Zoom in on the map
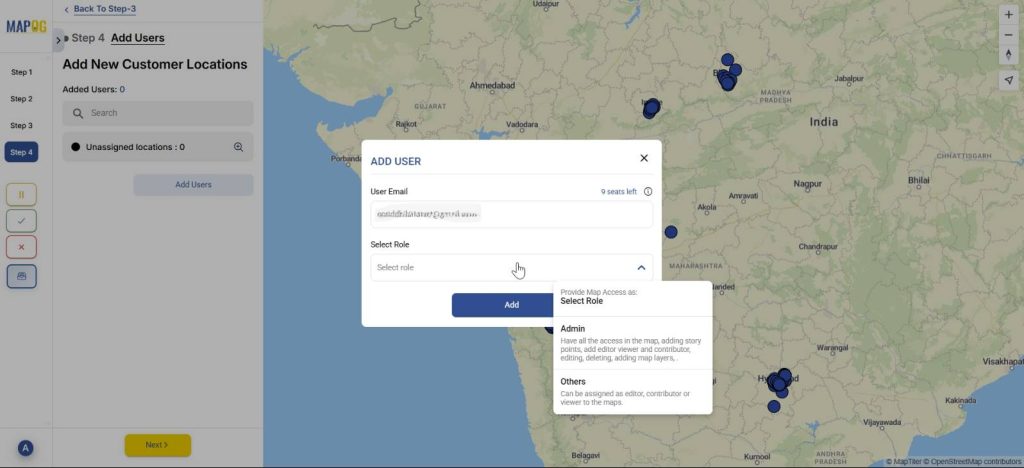The width and height of the screenshot is (1024, 468). tap(1008, 15)
